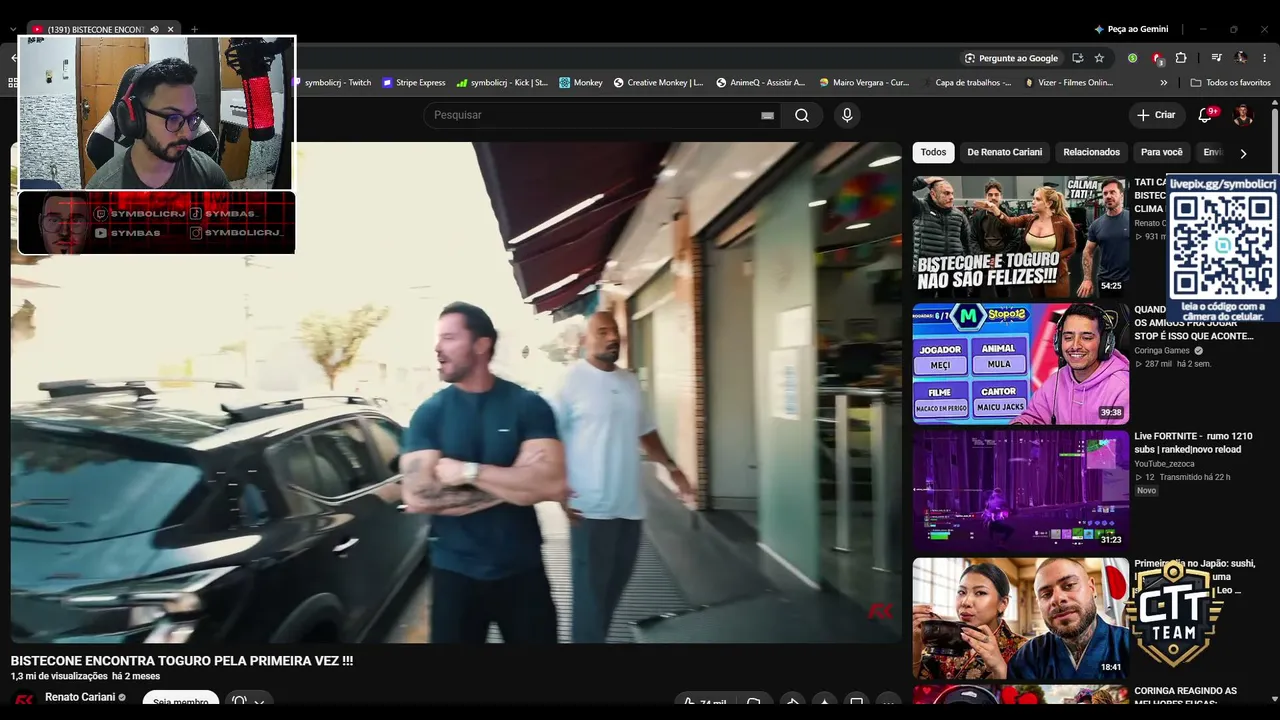Open the Chrome extensions puzzle icon
The height and width of the screenshot is (720, 1280).
tap(1180, 58)
